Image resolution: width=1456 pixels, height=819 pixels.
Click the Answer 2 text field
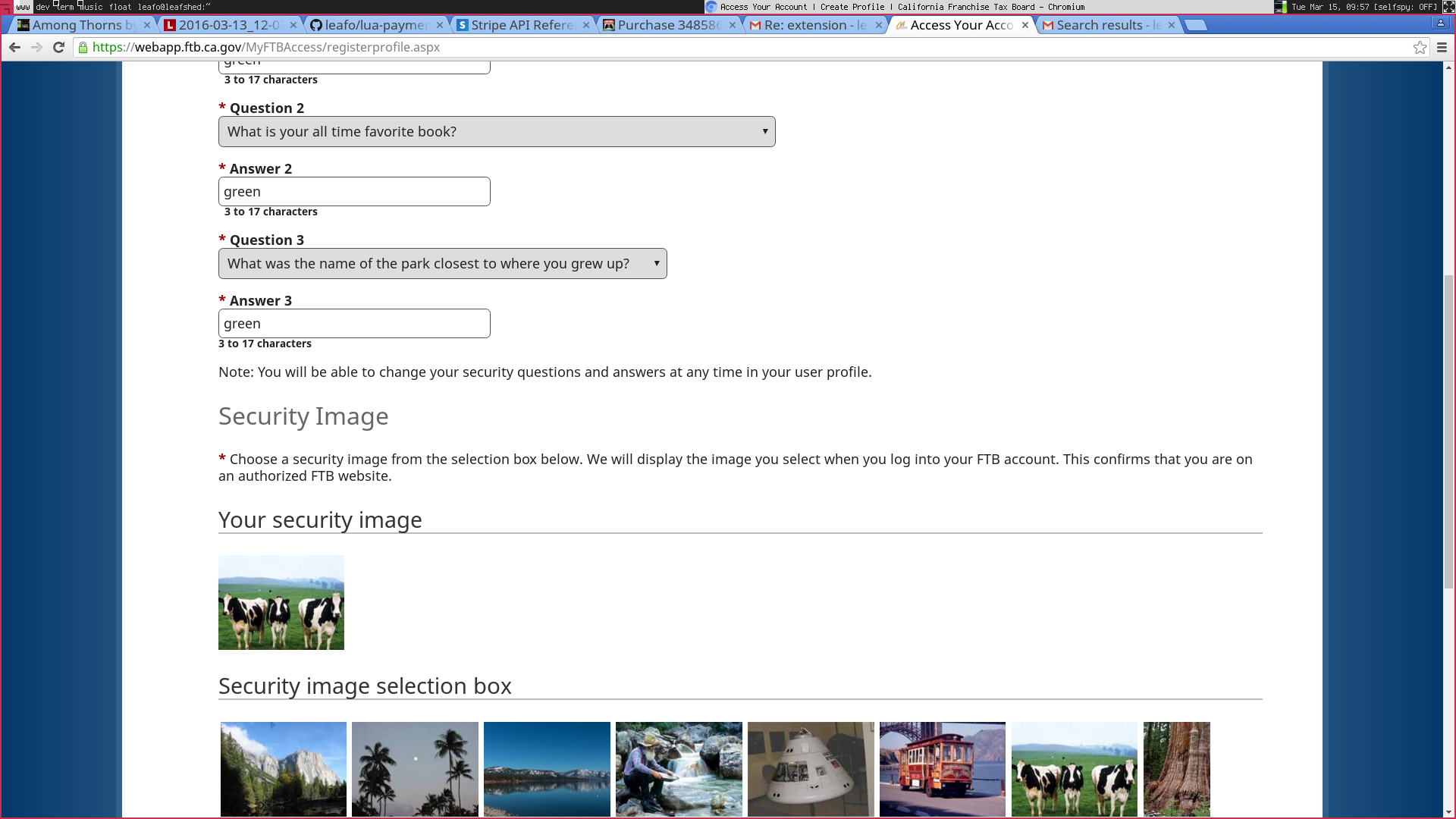point(354,192)
